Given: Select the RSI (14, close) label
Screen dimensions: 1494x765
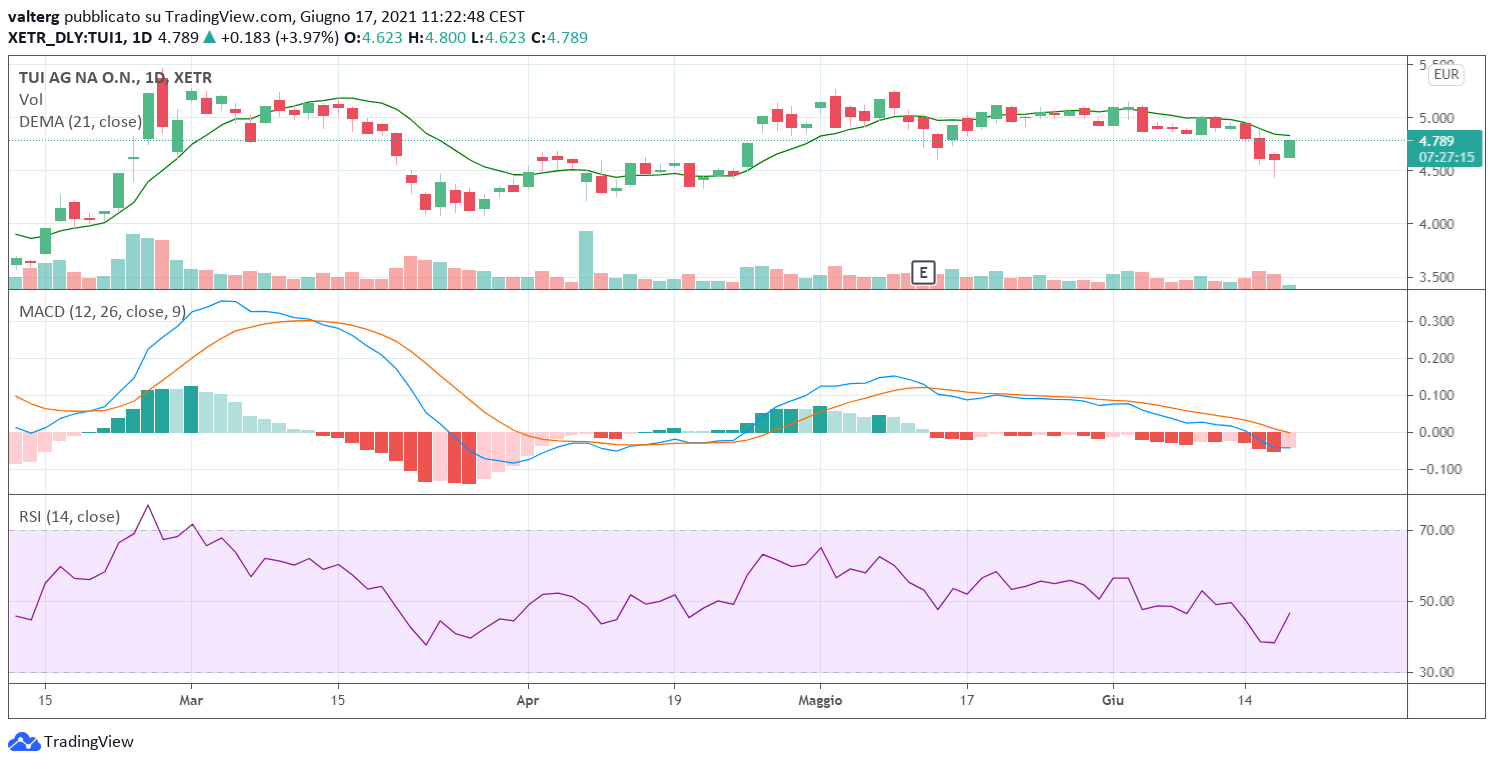Looking at the screenshot, I should pyautogui.click(x=69, y=517).
